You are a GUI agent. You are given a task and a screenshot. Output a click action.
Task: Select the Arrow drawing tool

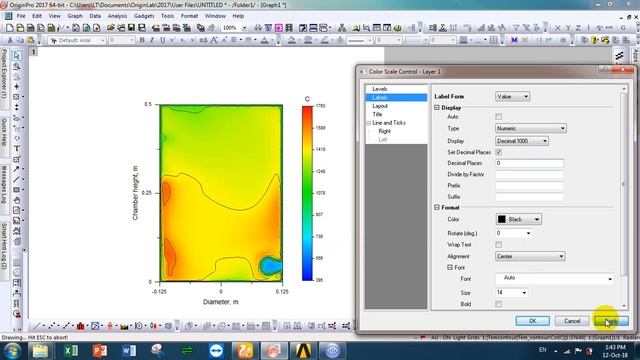coord(16,169)
